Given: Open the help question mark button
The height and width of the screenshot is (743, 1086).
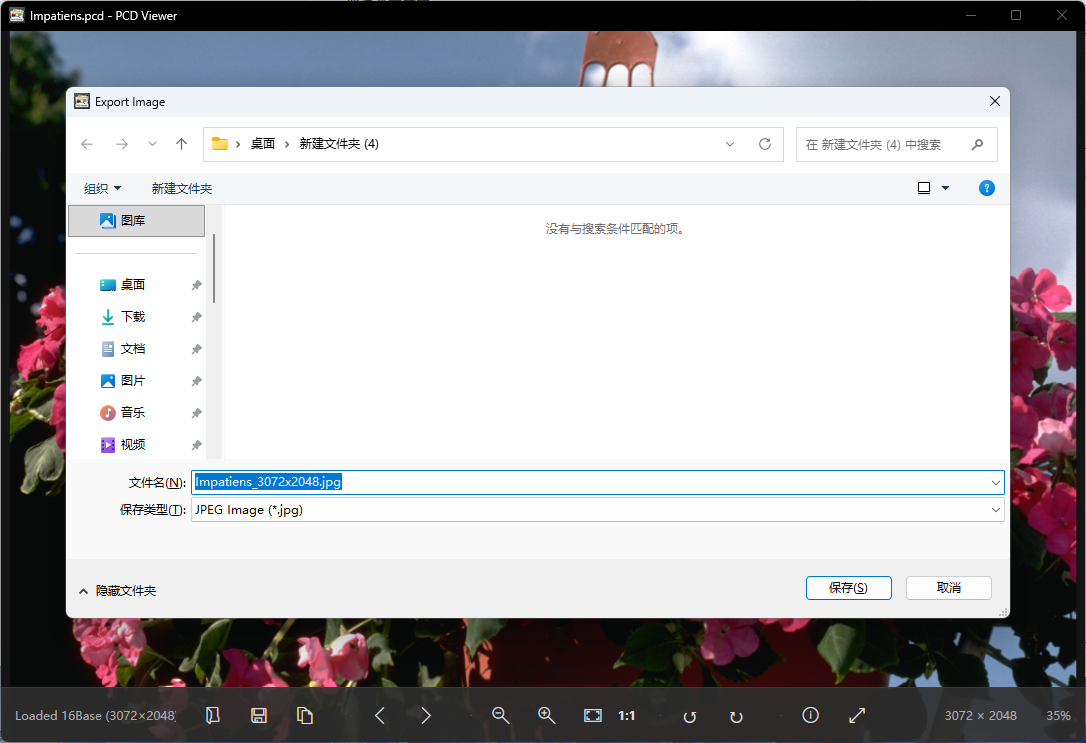Looking at the screenshot, I should [x=986, y=188].
